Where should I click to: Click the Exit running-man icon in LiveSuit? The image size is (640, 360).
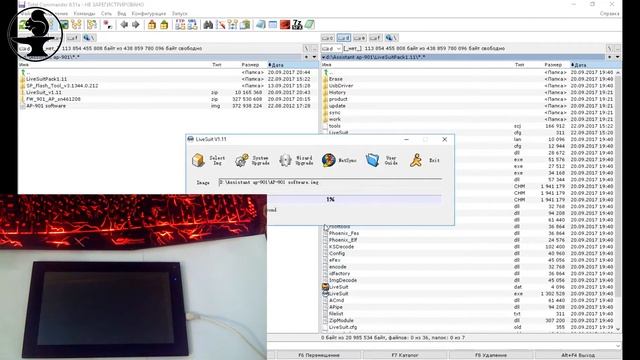click(416, 160)
